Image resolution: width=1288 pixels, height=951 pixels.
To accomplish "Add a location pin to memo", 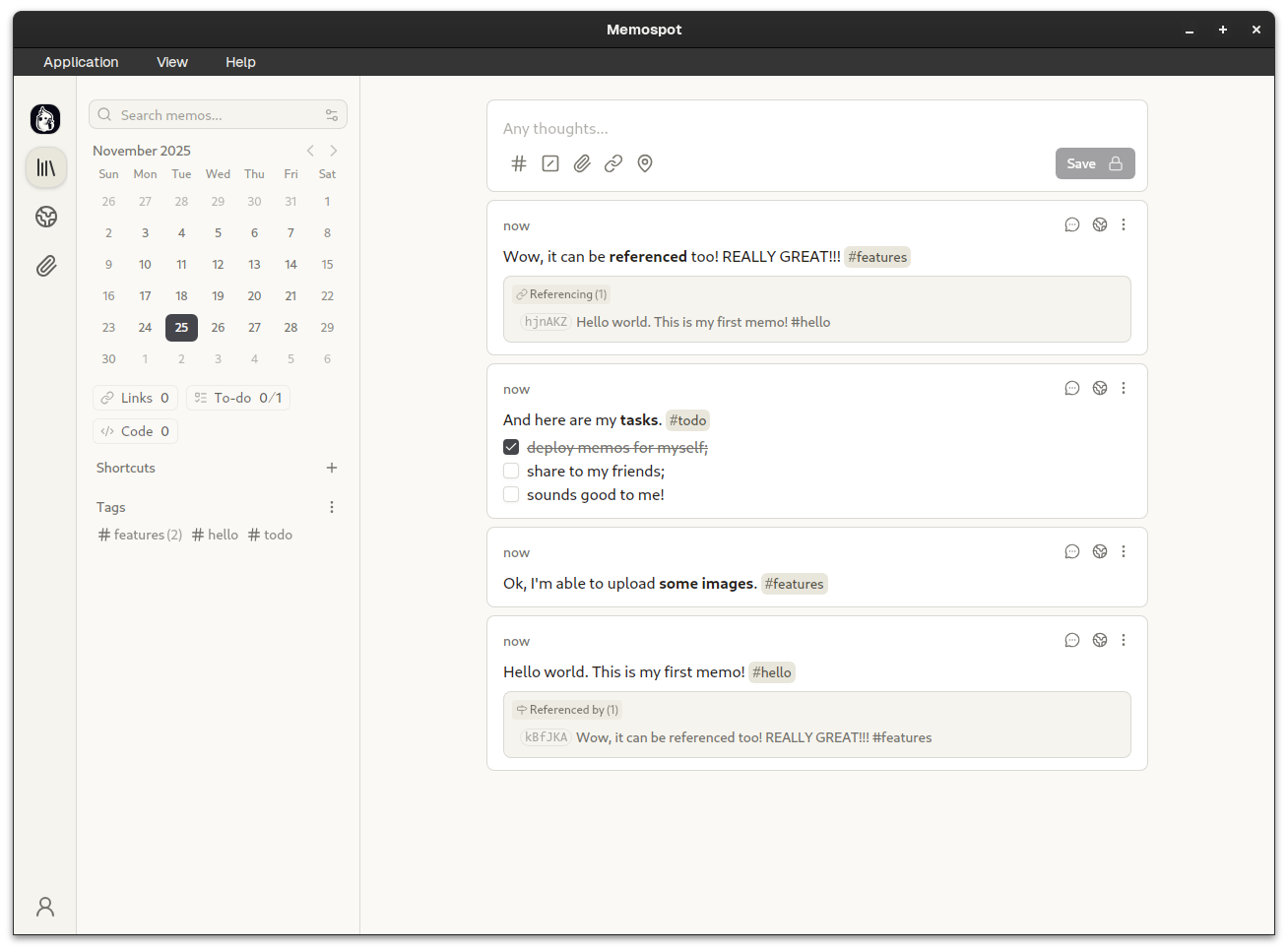I will point(645,163).
